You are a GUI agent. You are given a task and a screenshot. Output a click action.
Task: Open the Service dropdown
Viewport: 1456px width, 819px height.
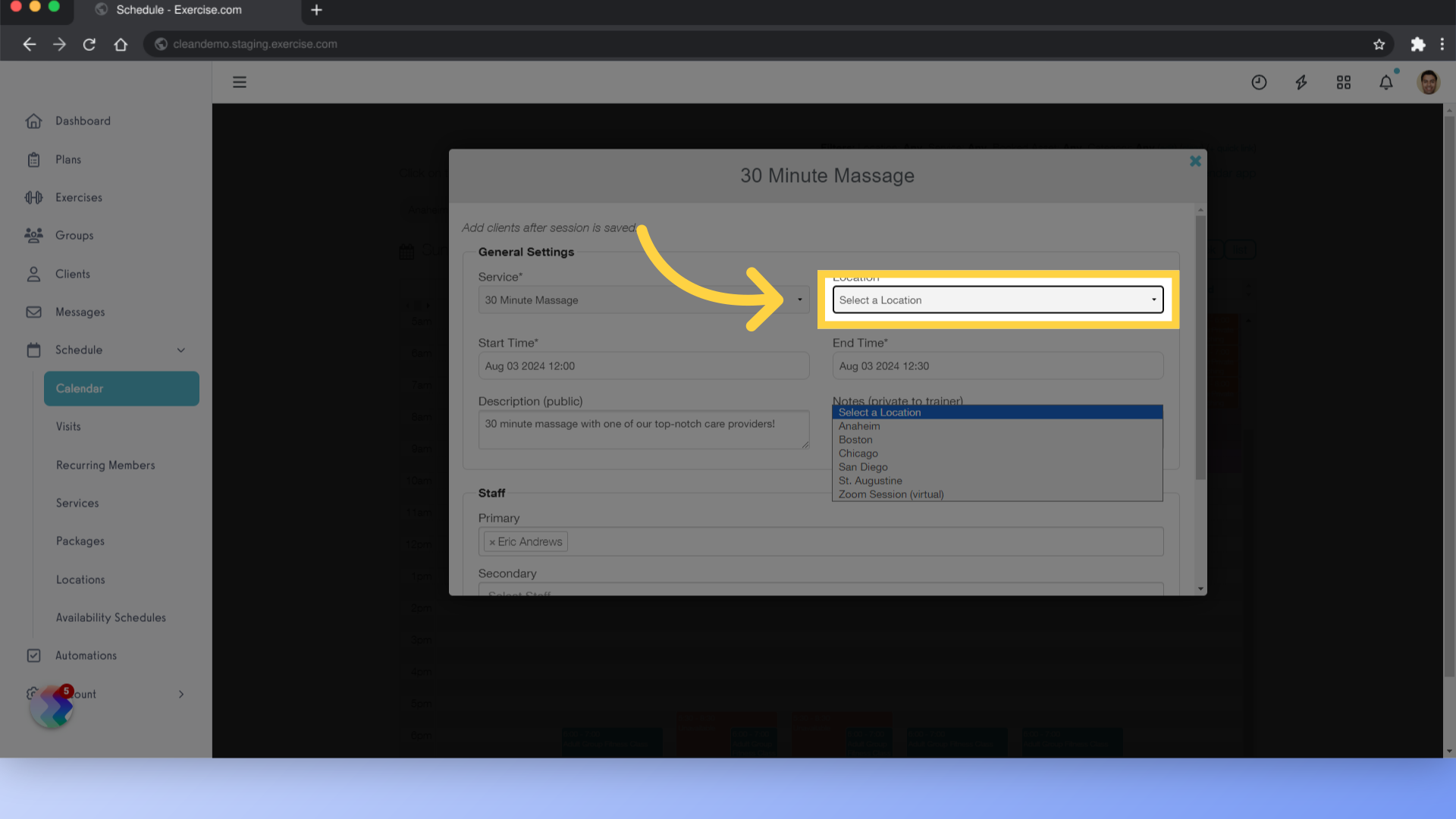[643, 300]
